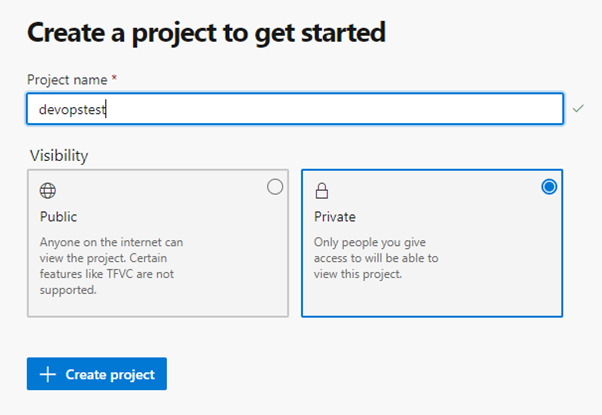602x415 pixels.
Task: Click the padlock icon in Private card
Action: coord(322,190)
